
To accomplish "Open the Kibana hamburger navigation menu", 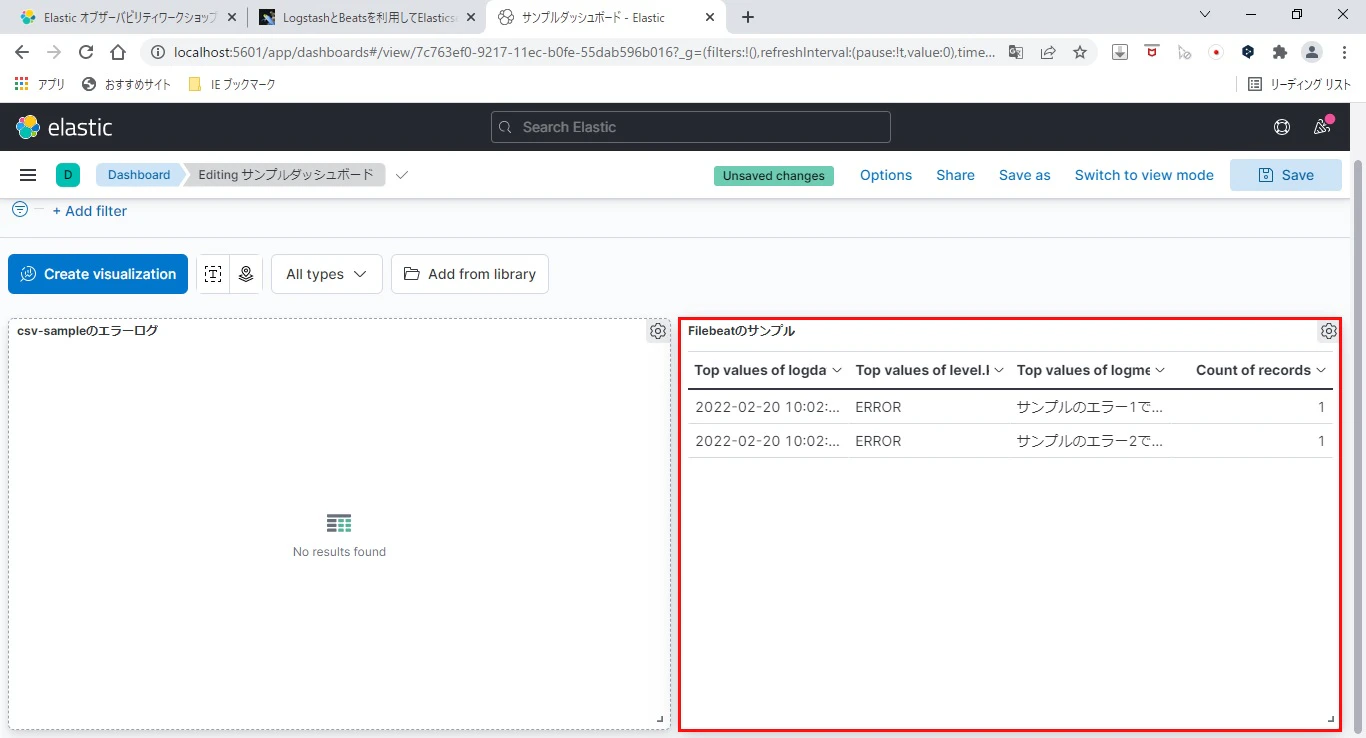I will (28, 175).
